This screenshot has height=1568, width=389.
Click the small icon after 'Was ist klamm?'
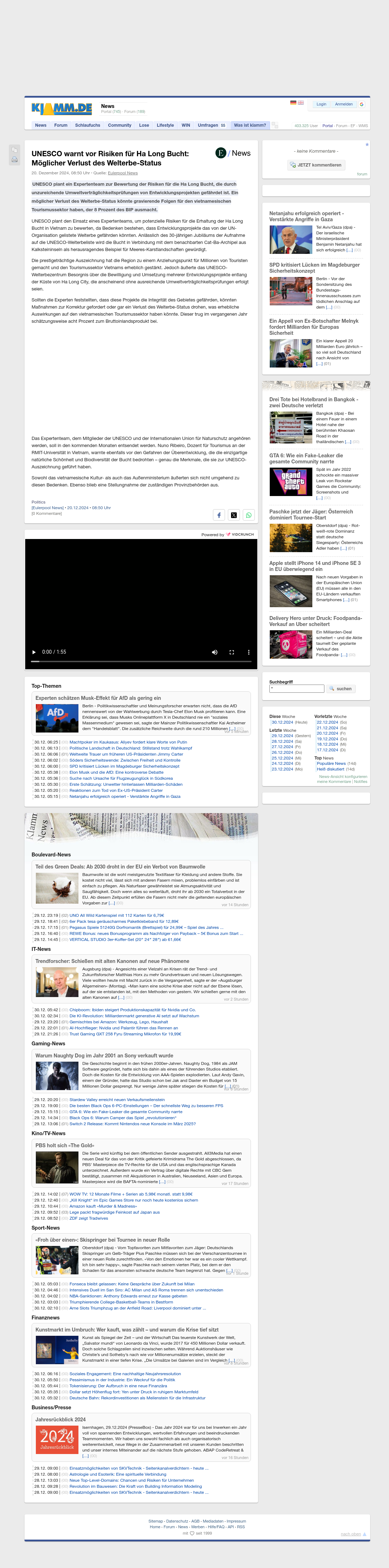pos(275,125)
